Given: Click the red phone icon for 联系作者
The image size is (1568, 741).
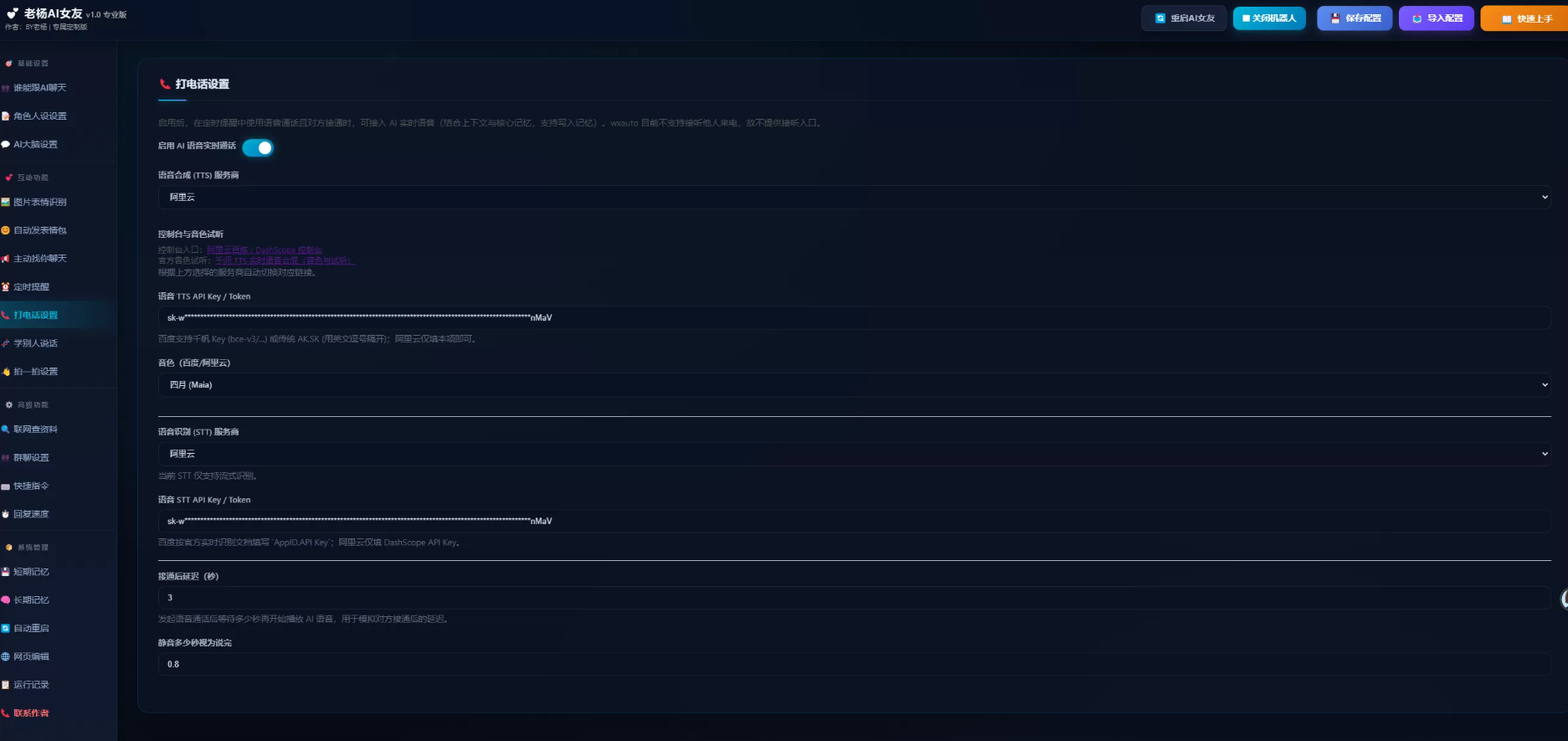Looking at the screenshot, I should click(x=5, y=713).
